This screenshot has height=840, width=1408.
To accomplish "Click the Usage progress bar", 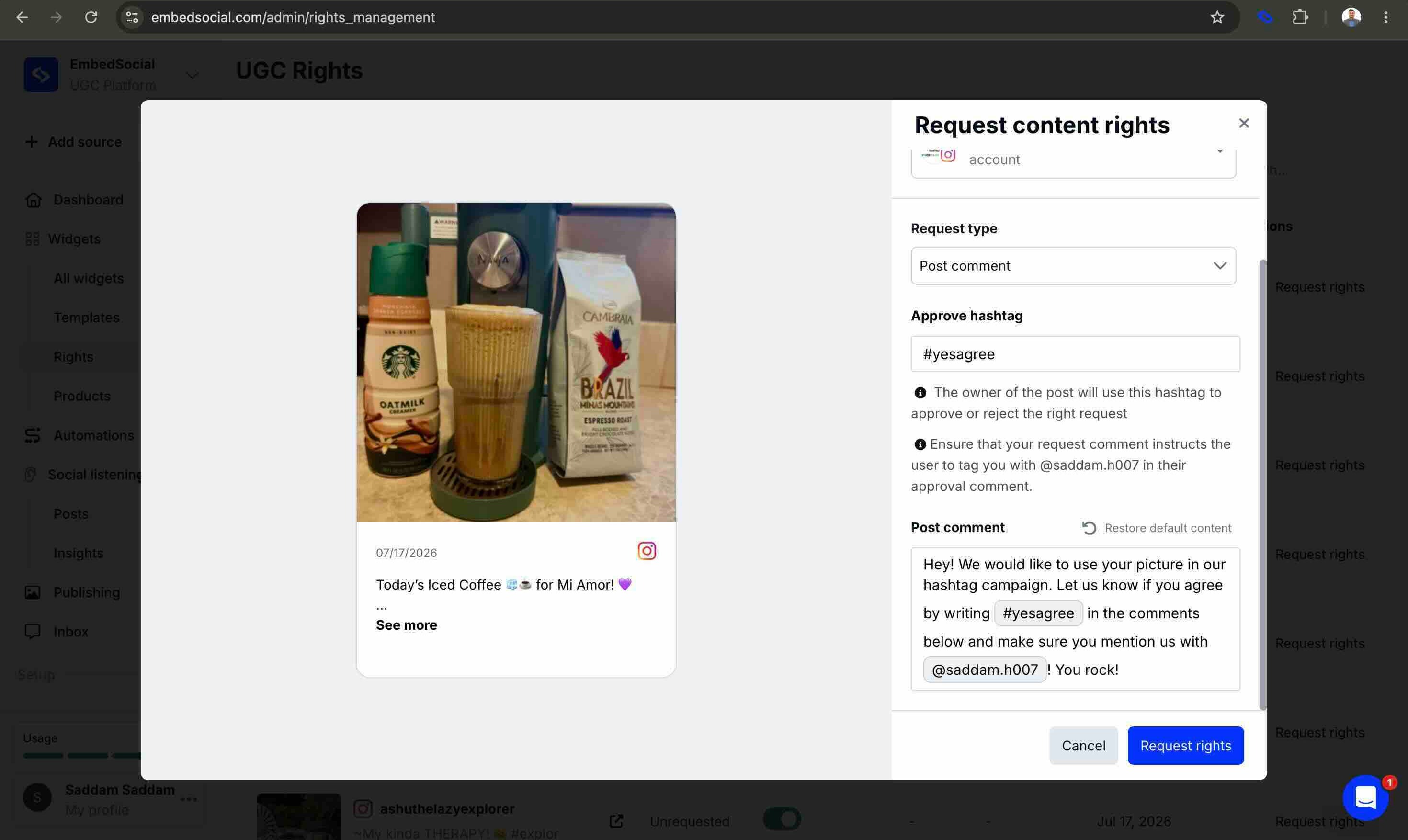I will pyautogui.click(x=82, y=755).
